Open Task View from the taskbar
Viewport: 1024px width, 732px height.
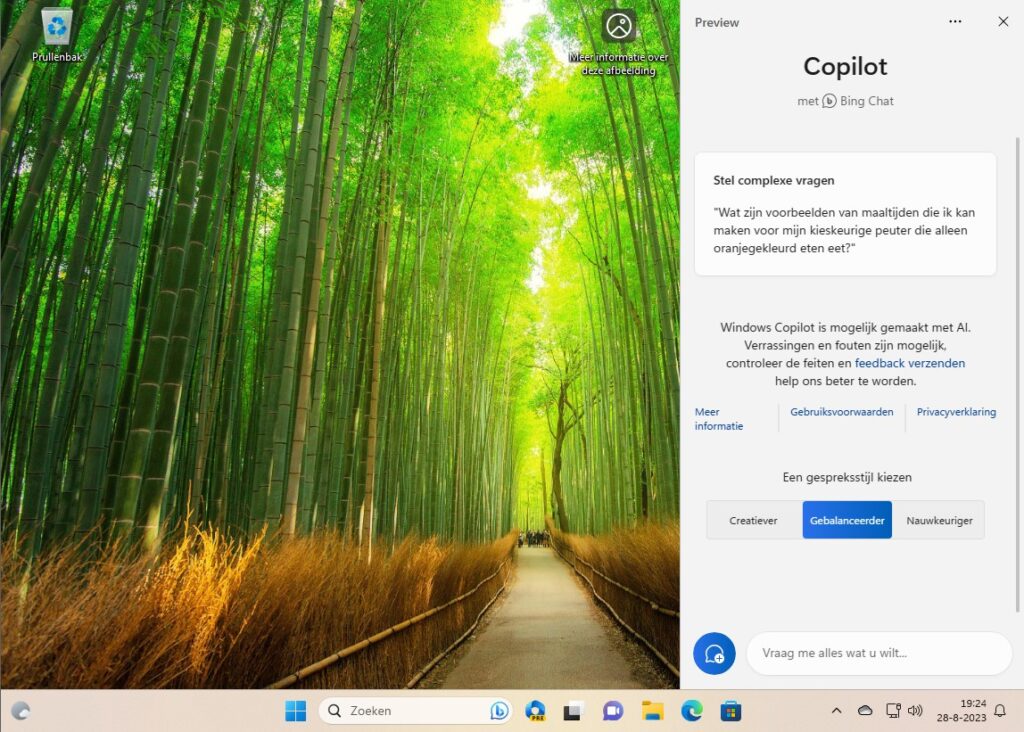tap(573, 710)
